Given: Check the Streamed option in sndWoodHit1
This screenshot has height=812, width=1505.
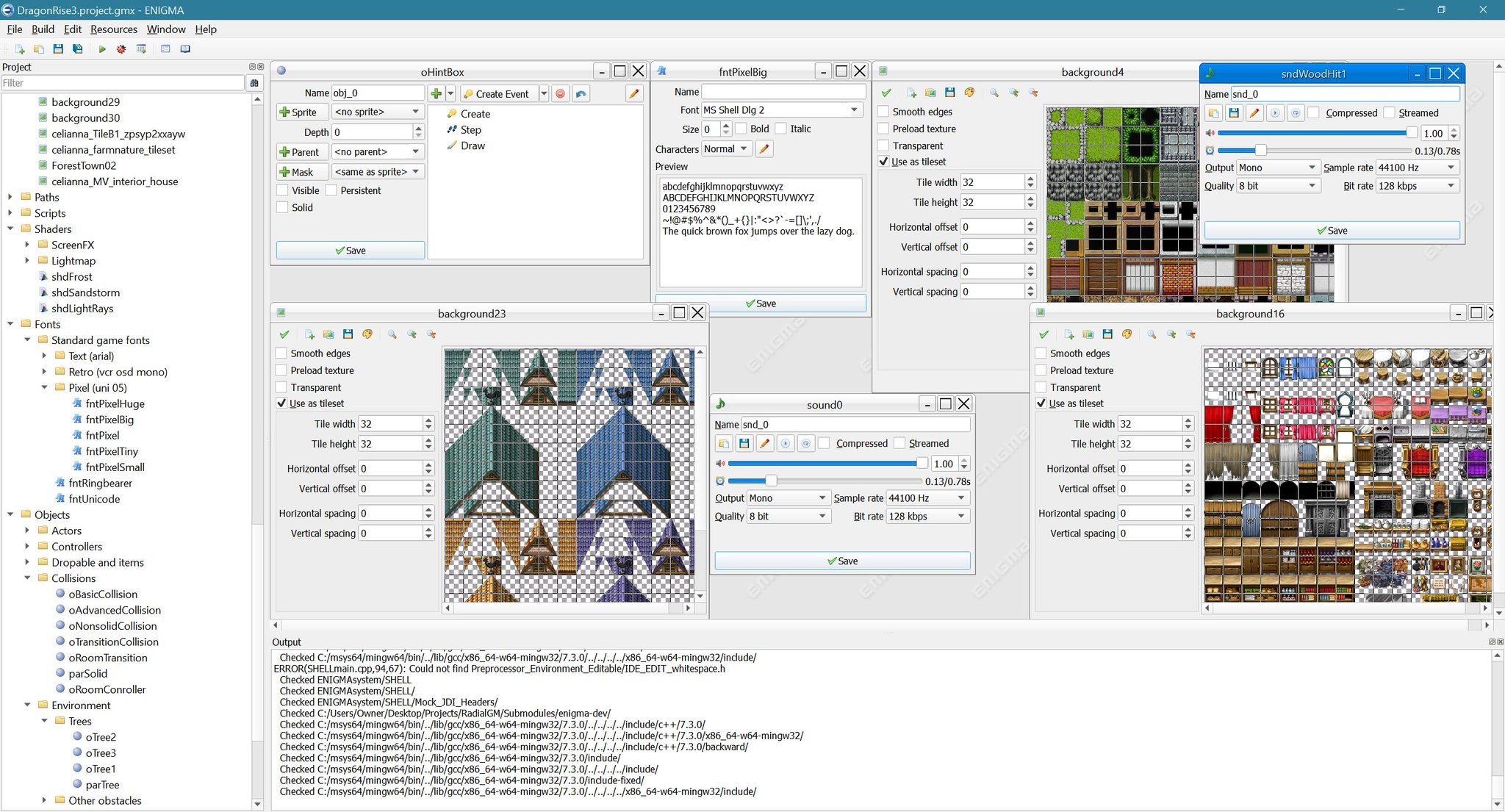Looking at the screenshot, I should [x=1389, y=112].
